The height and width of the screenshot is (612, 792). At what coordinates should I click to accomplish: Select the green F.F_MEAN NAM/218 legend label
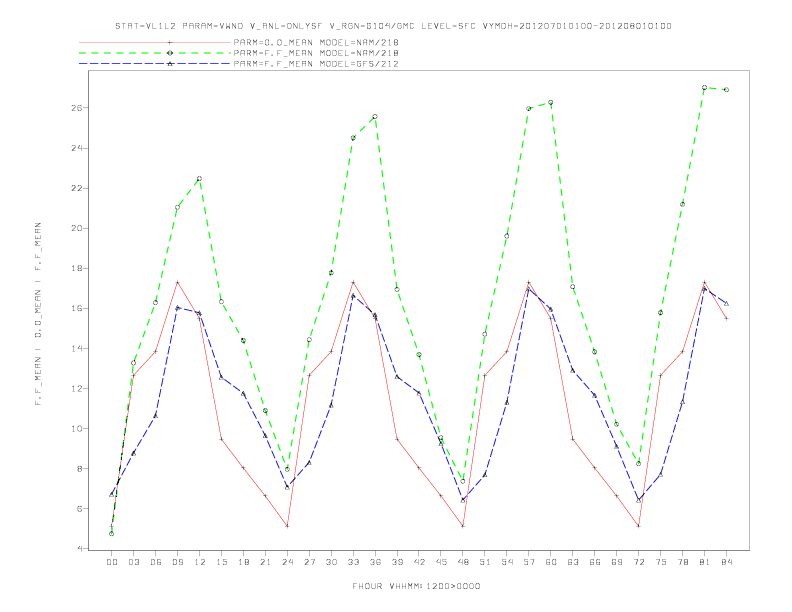pos(316,53)
